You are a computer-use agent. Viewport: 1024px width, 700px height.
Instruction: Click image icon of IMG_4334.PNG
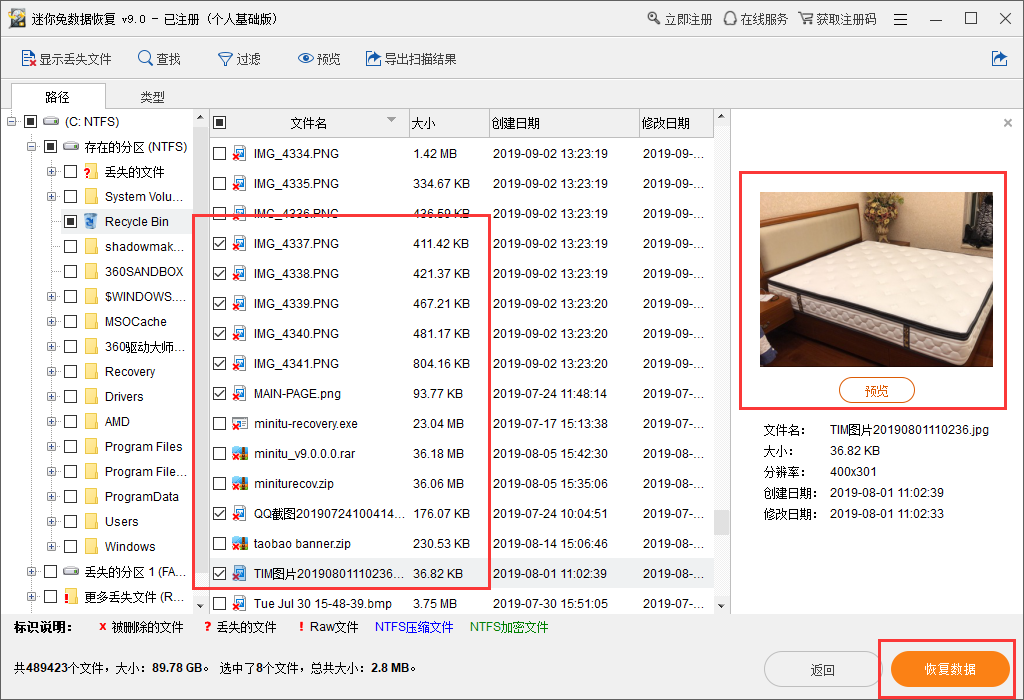tap(240, 153)
